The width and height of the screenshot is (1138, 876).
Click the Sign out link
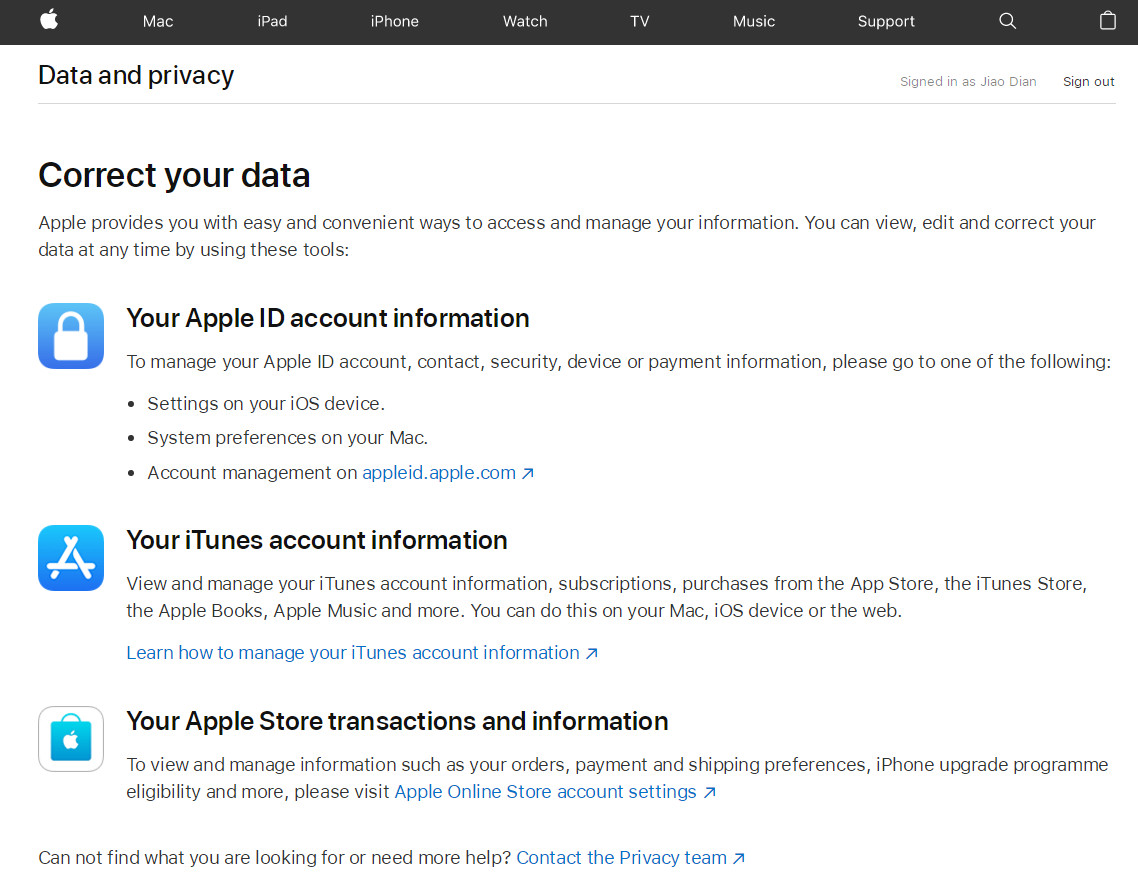[1088, 81]
